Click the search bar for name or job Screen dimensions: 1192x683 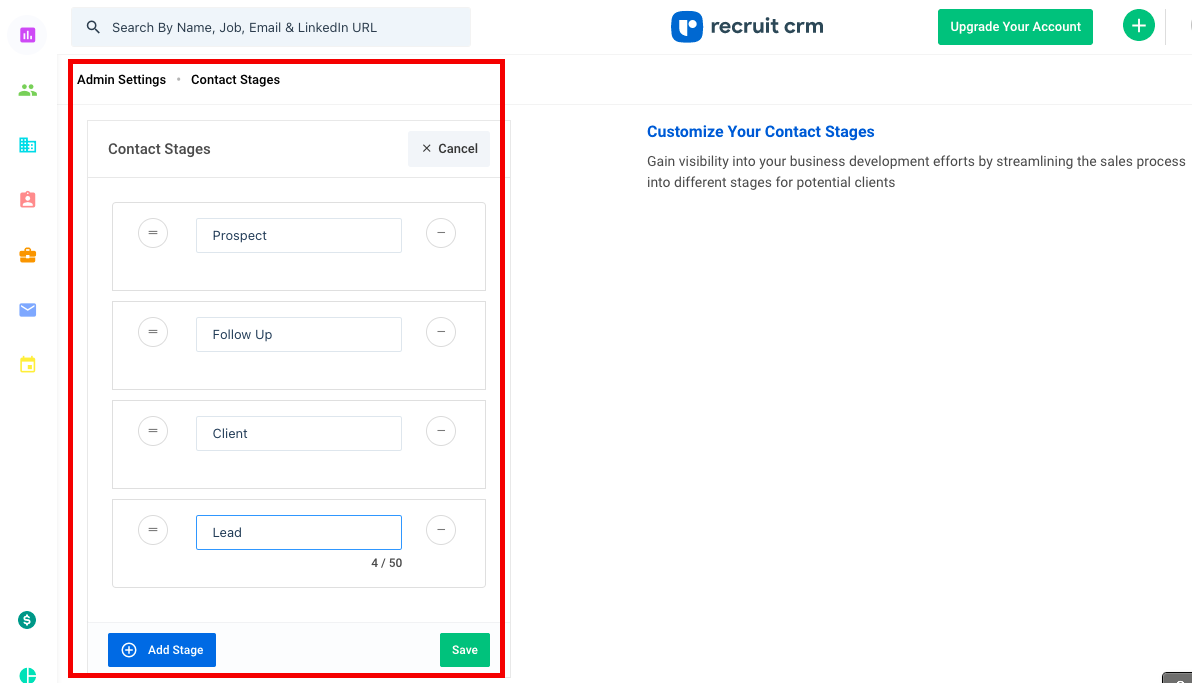pos(271,27)
